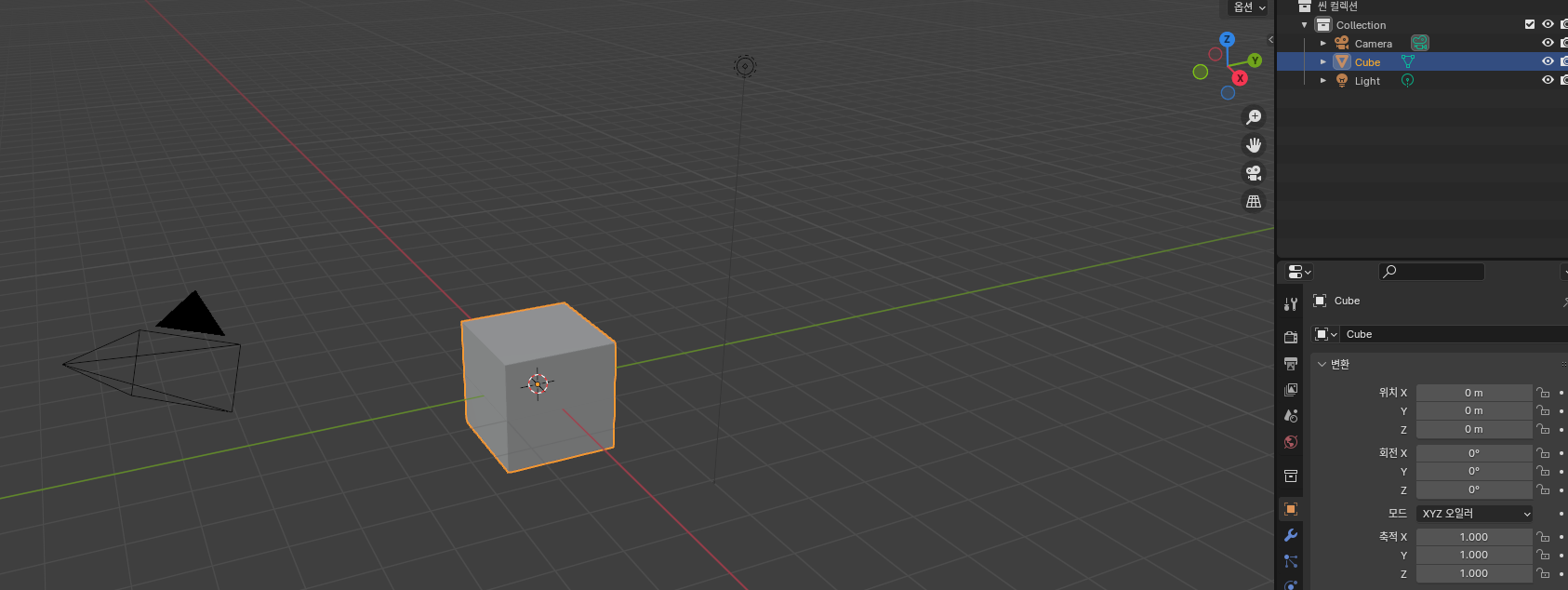
Task: Lock the Scale Z value
Action: (x=1543, y=573)
